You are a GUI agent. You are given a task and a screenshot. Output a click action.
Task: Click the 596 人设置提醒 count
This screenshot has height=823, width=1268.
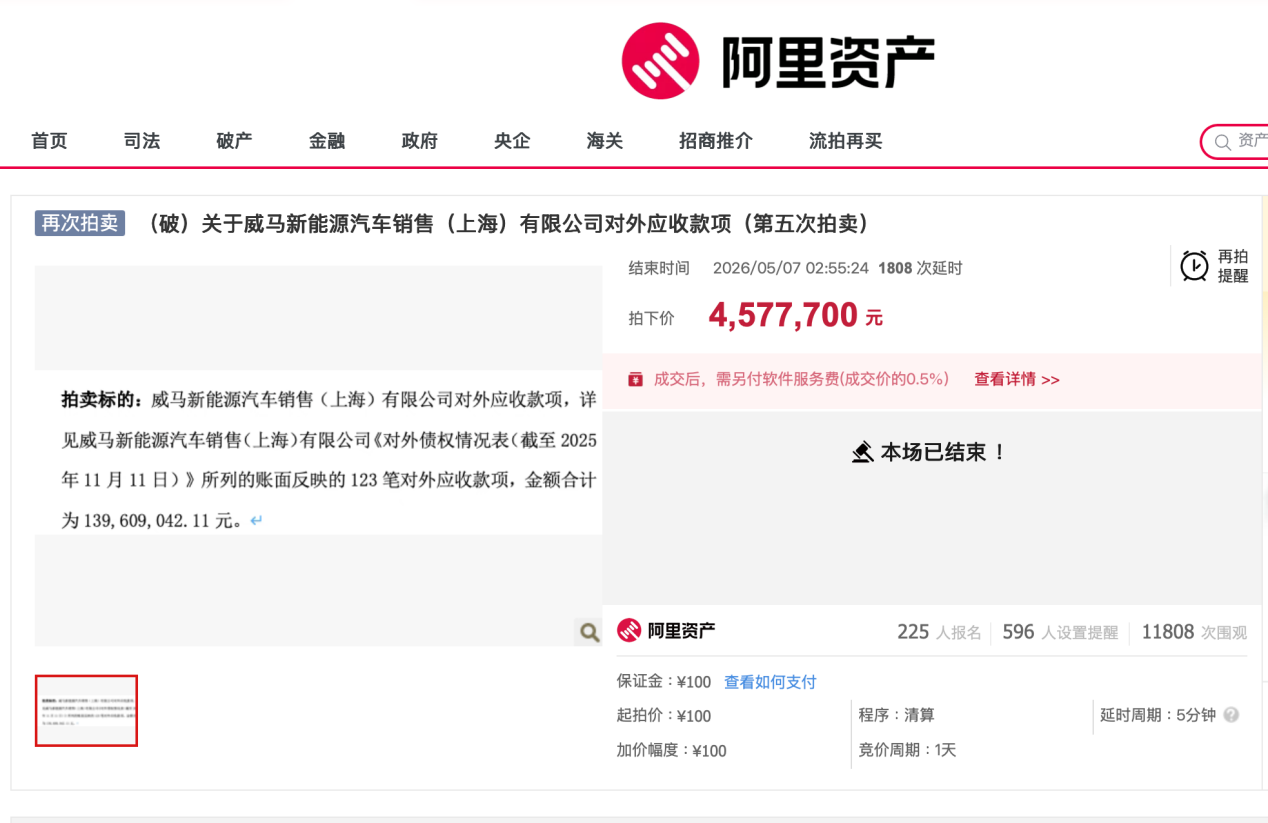1060,632
